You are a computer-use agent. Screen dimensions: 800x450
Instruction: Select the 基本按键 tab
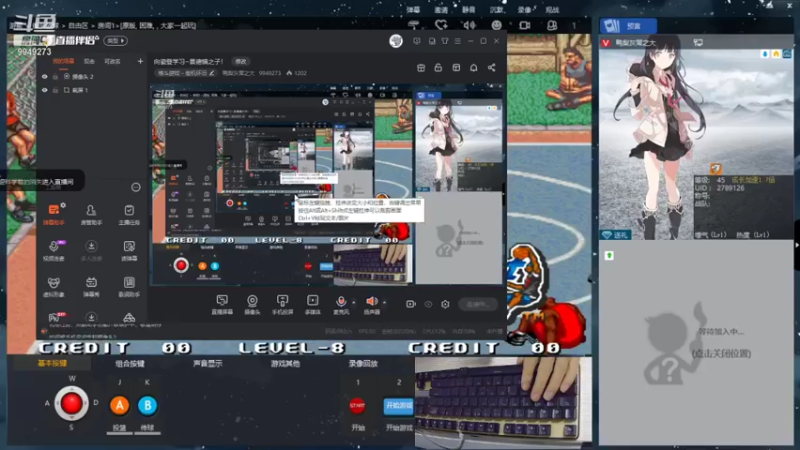pos(52,363)
